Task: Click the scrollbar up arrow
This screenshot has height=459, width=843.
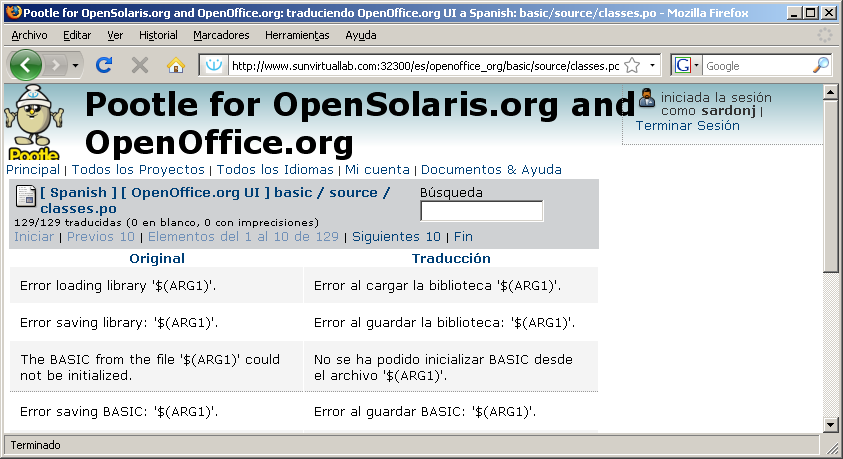Action: [x=830, y=92]
